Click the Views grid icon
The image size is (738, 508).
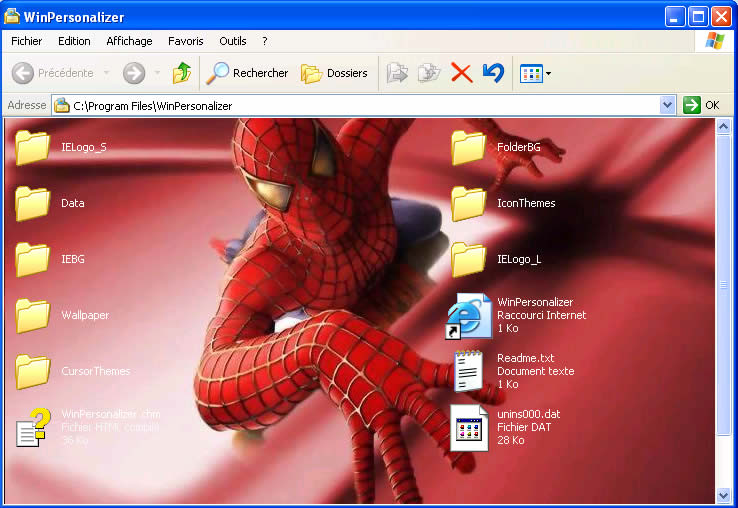tap(531, 73)
